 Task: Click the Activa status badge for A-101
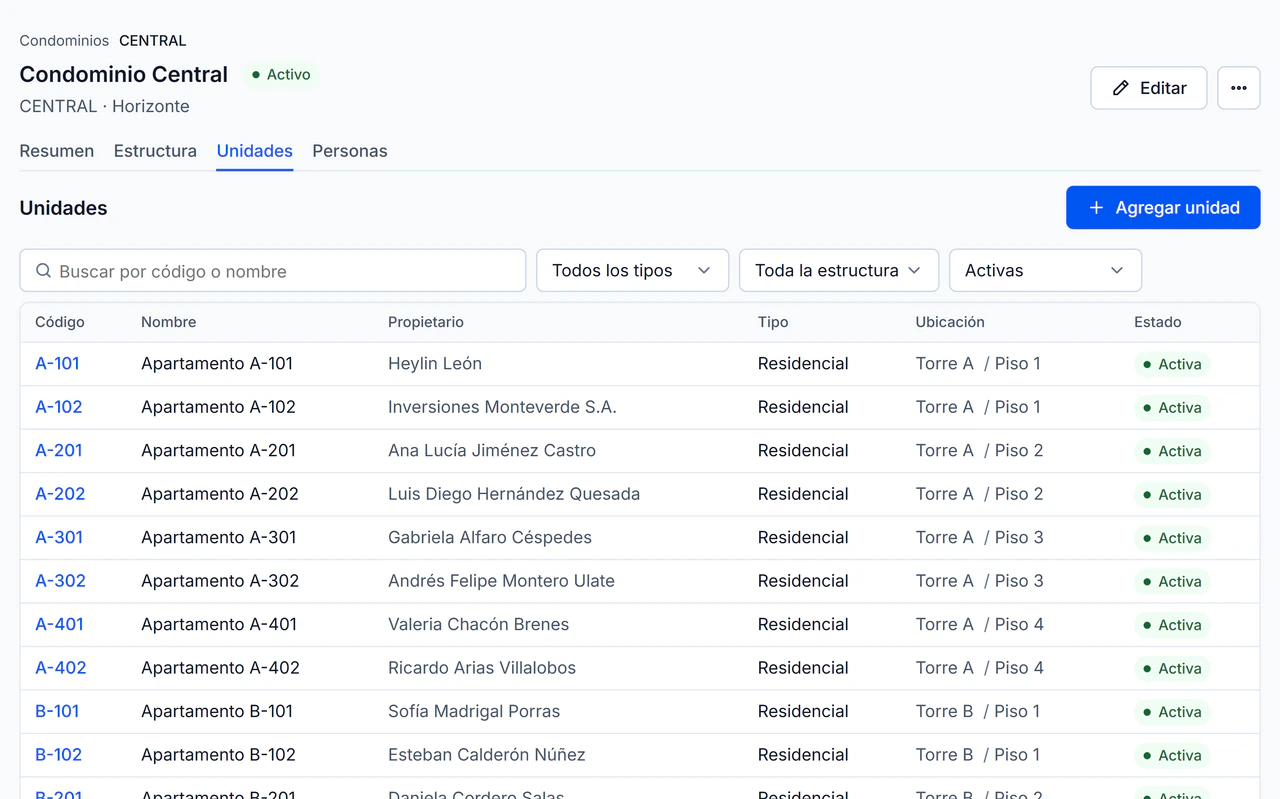coord(1172,364)
